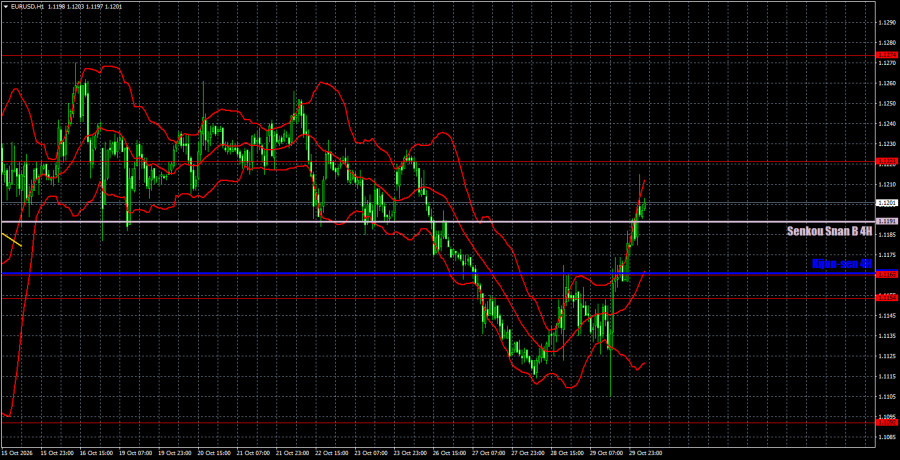
Task: Click the 28 Oct 15:00 time label
Action: point(565,453)
